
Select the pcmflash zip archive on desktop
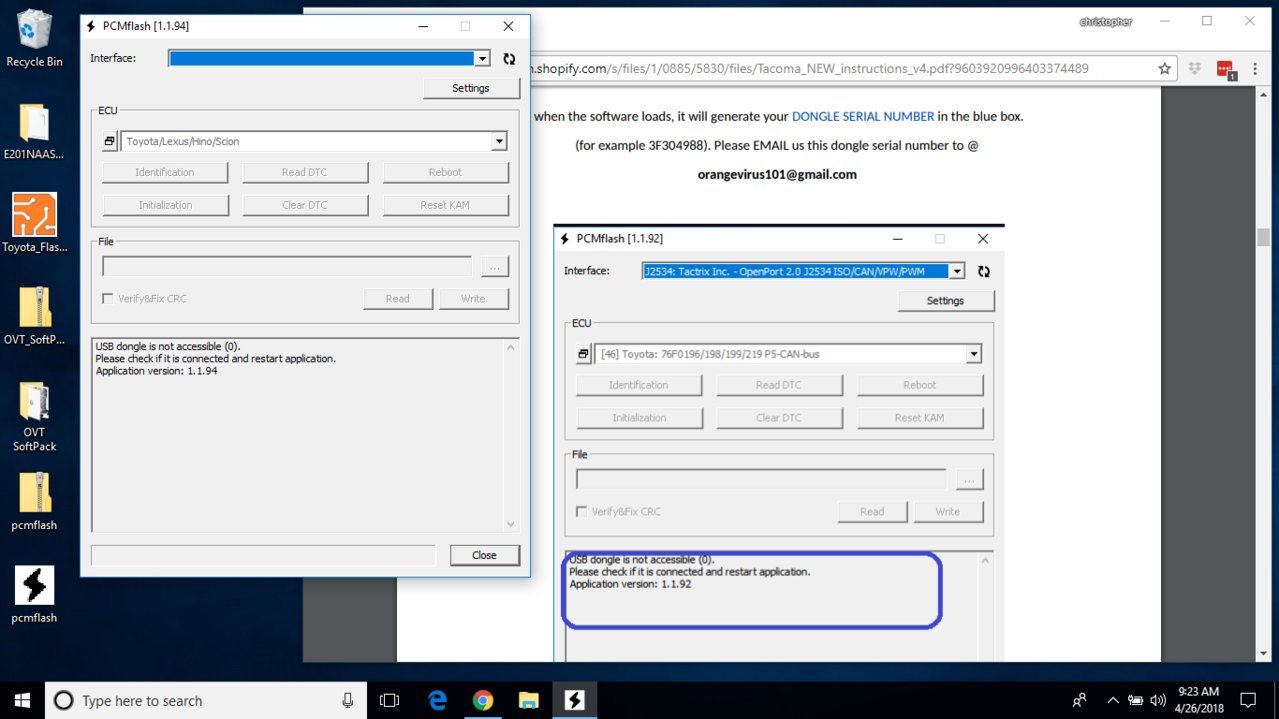(x=34, y=502)
